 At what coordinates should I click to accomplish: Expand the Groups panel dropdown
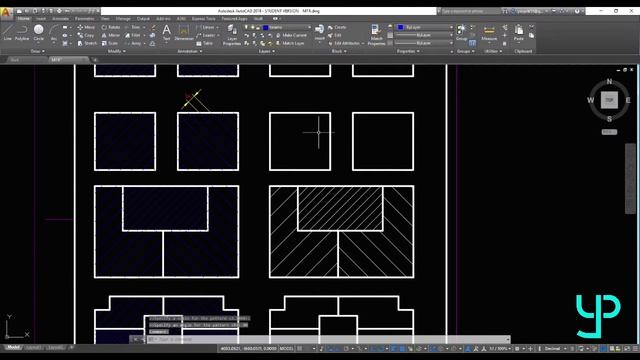466,51
